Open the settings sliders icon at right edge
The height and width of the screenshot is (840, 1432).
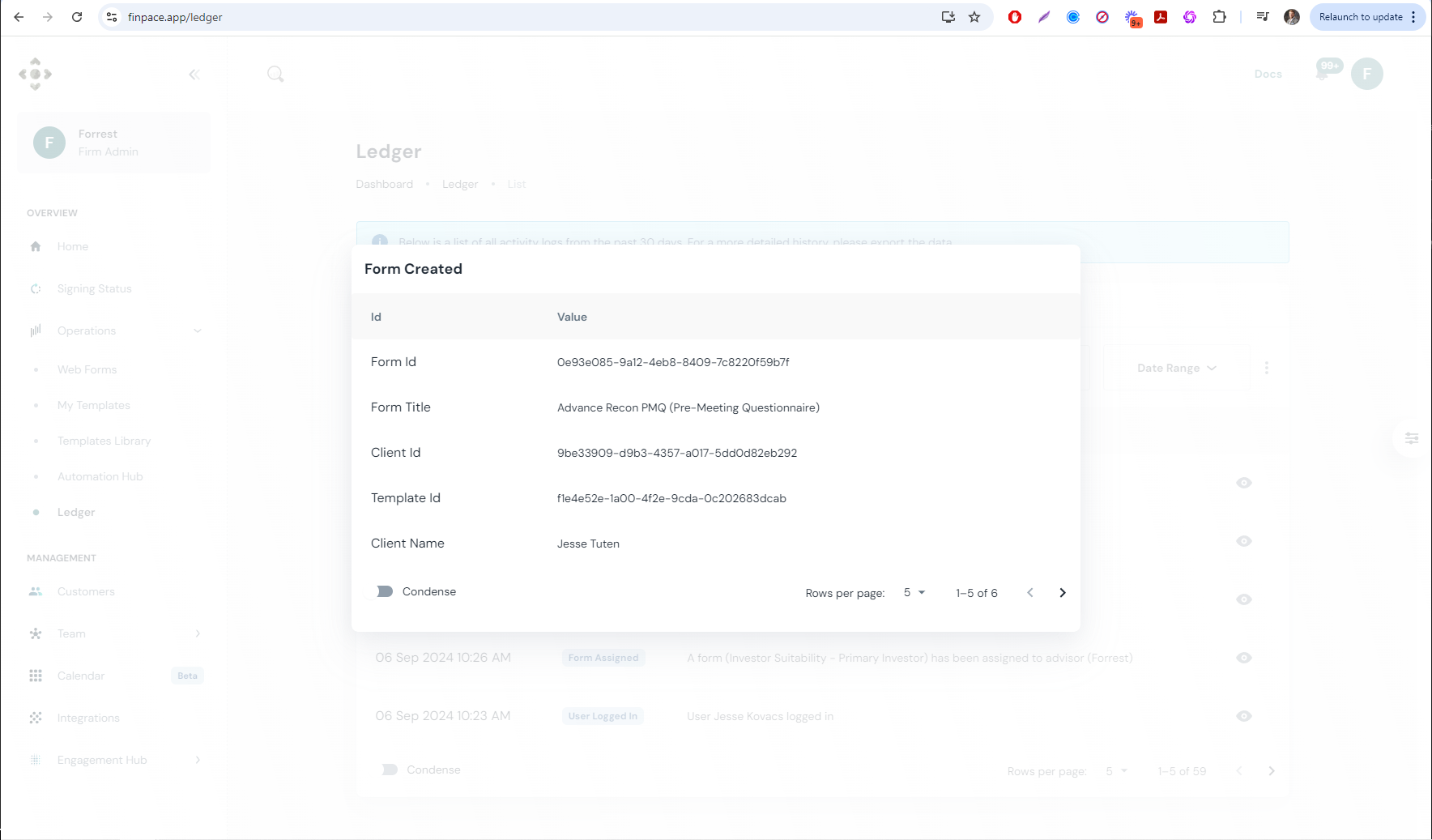1412,438
